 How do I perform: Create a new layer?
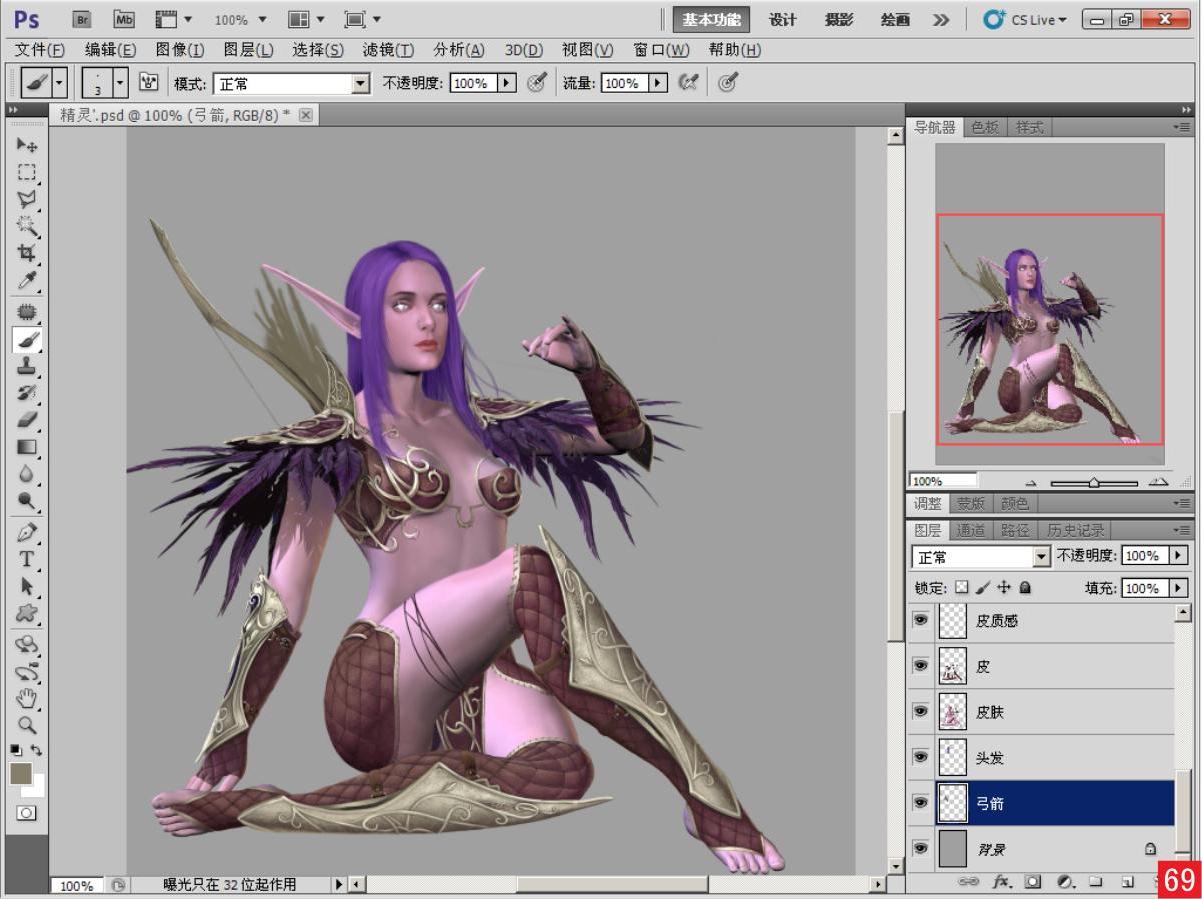(1127, 882)
